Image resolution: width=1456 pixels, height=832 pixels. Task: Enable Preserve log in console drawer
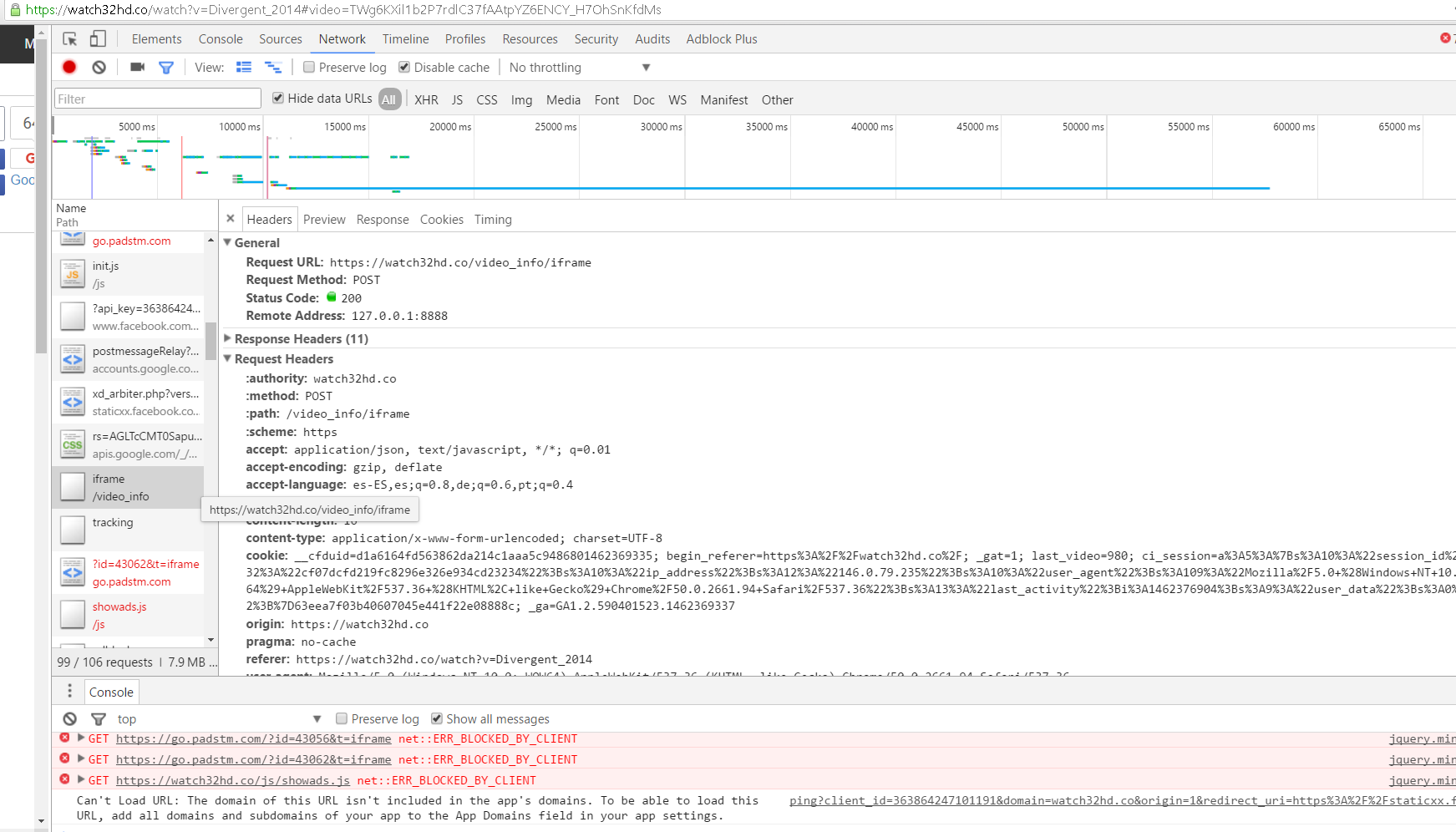click(342, 719)
